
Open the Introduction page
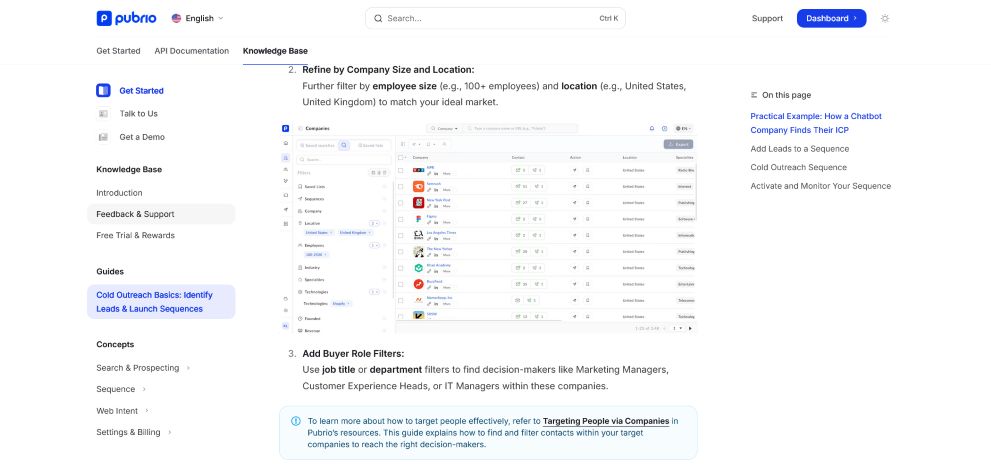tap(119, 193)
